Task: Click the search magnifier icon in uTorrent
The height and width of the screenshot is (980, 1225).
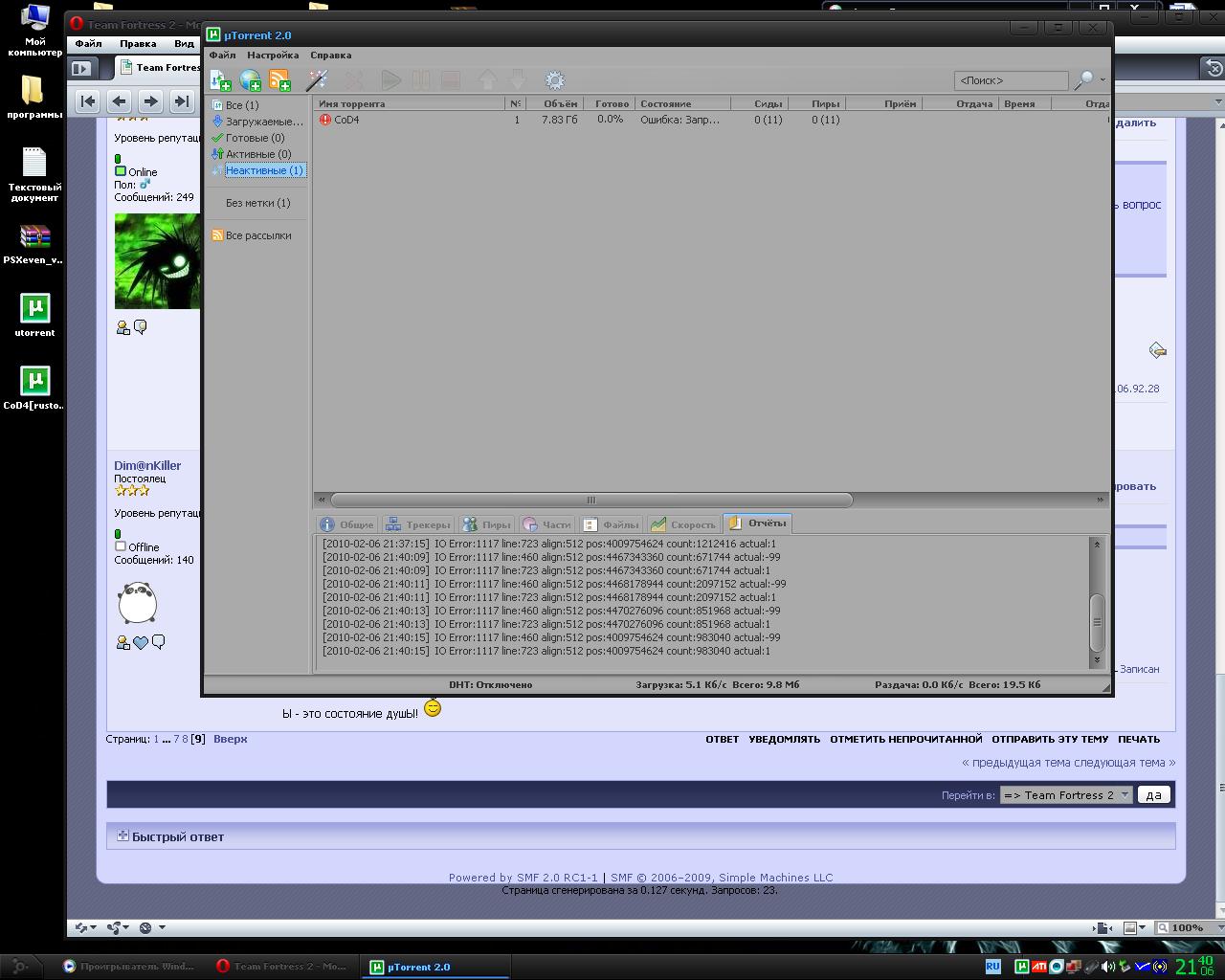Action: [x=1083, y=80]
